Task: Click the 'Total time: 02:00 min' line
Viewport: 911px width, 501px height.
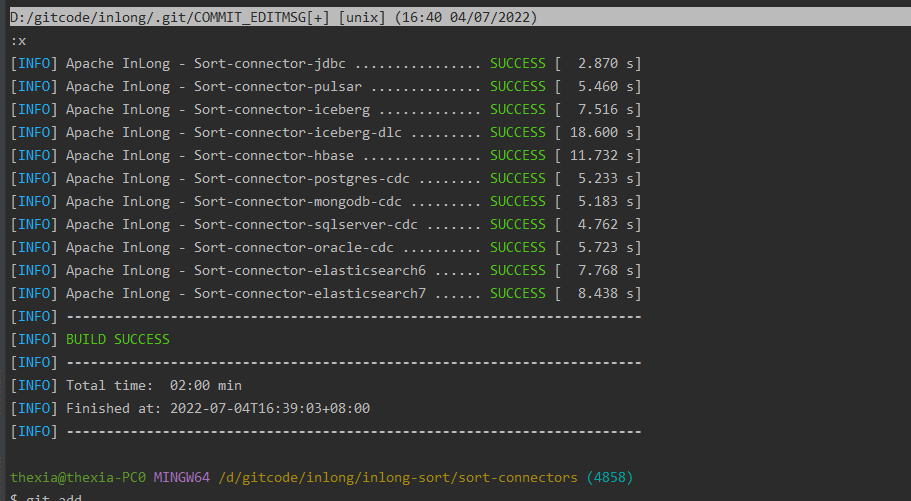Action: coord(154,385)
